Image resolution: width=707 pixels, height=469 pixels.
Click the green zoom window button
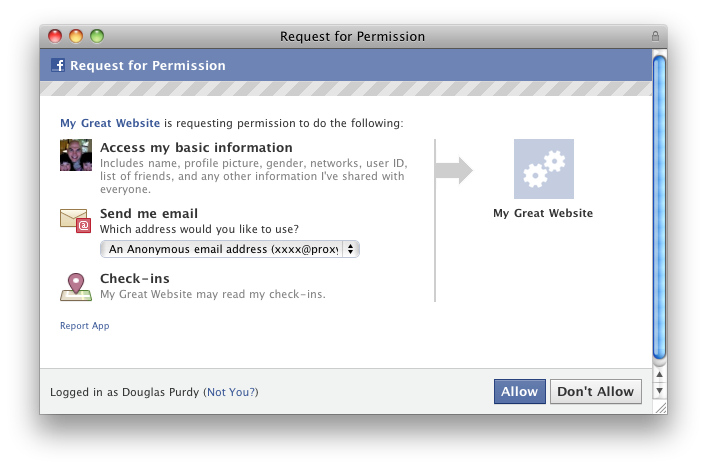tap(97, 36)
